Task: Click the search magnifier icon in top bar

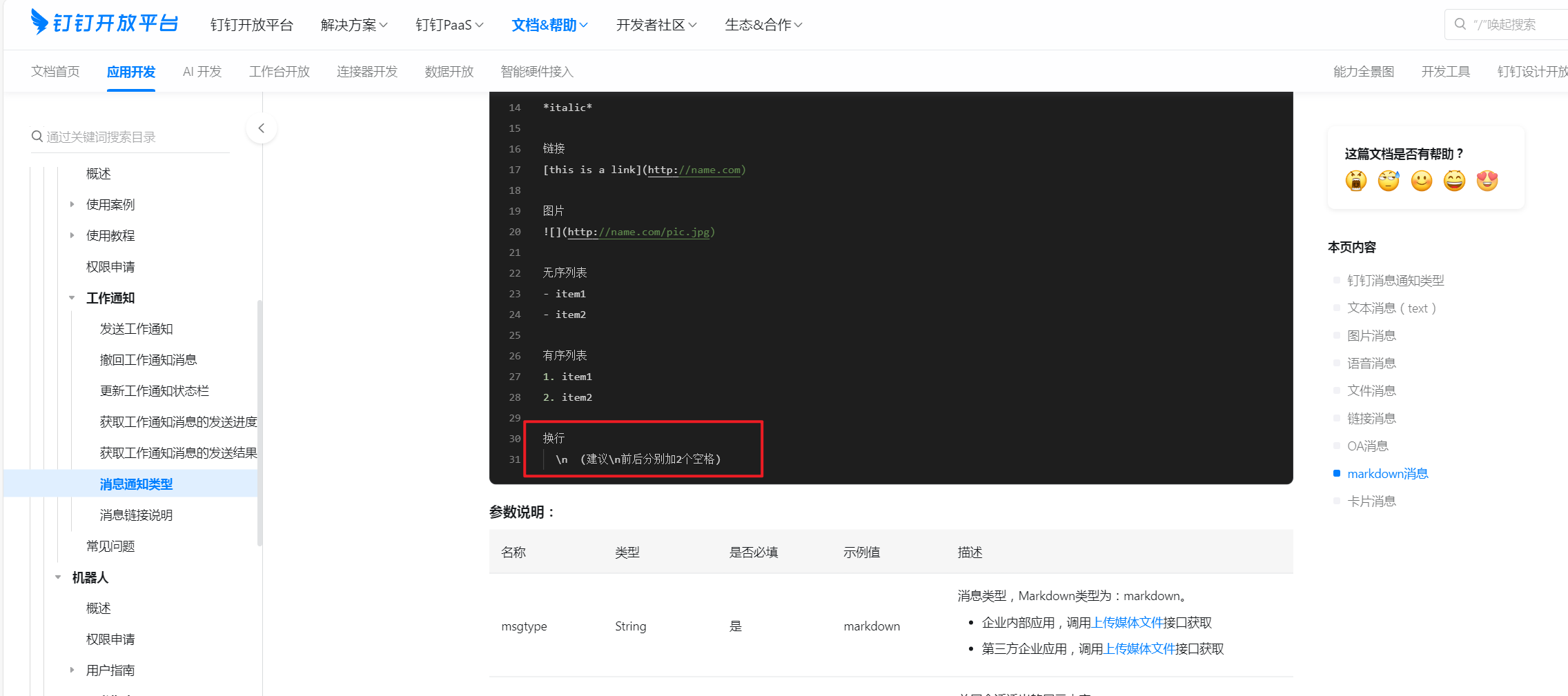Action: pos(1460,24)
